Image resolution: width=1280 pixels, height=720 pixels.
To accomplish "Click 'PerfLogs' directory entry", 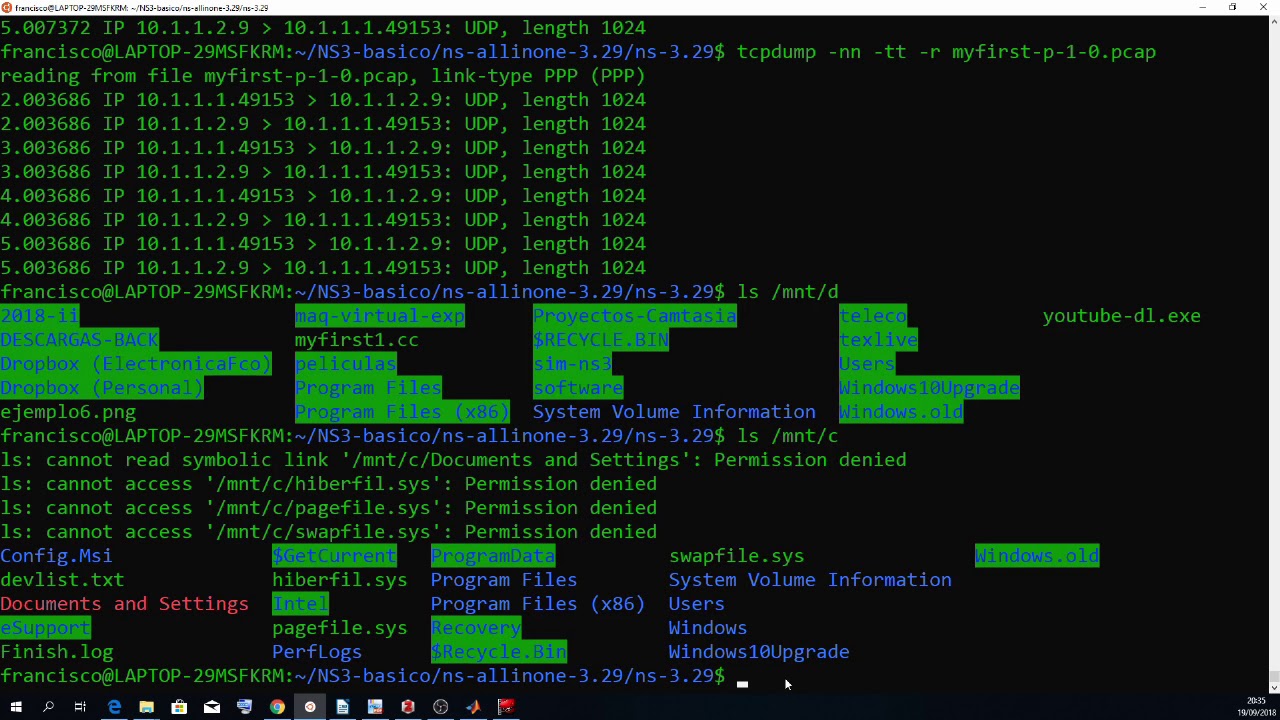I will (x=317, y=652).
